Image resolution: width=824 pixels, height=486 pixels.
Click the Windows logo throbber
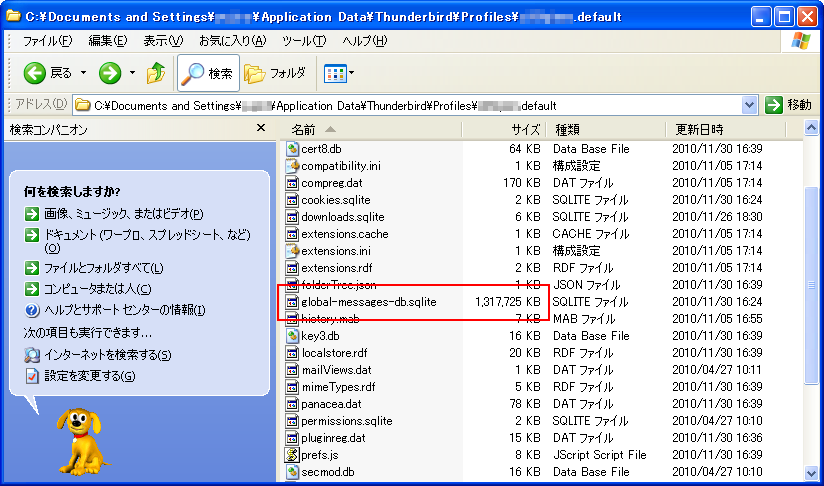800,40
